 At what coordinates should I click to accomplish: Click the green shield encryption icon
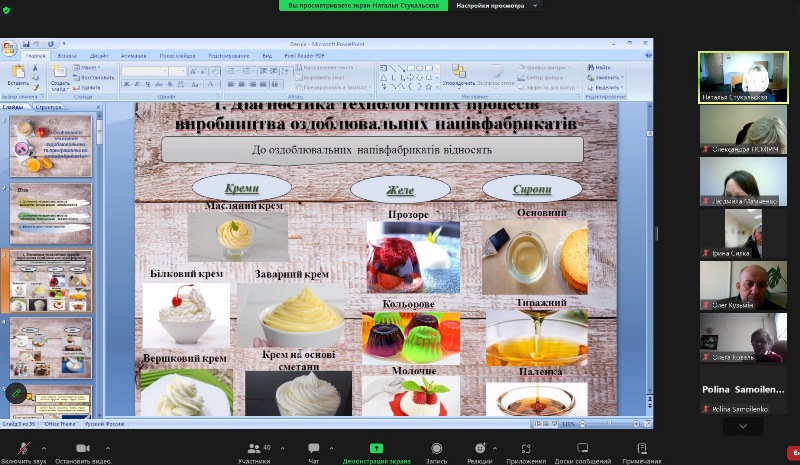pos(6,10)
